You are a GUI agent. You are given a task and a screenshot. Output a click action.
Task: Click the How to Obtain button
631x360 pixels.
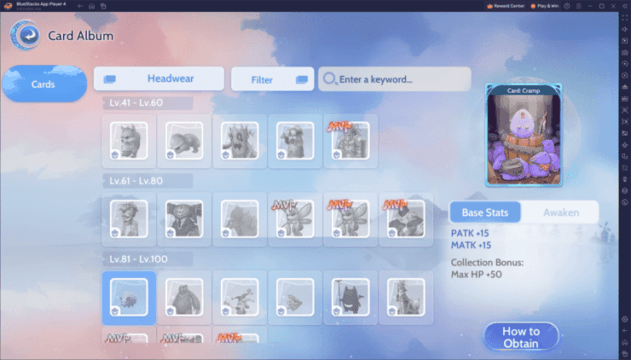tap(521, 337)
